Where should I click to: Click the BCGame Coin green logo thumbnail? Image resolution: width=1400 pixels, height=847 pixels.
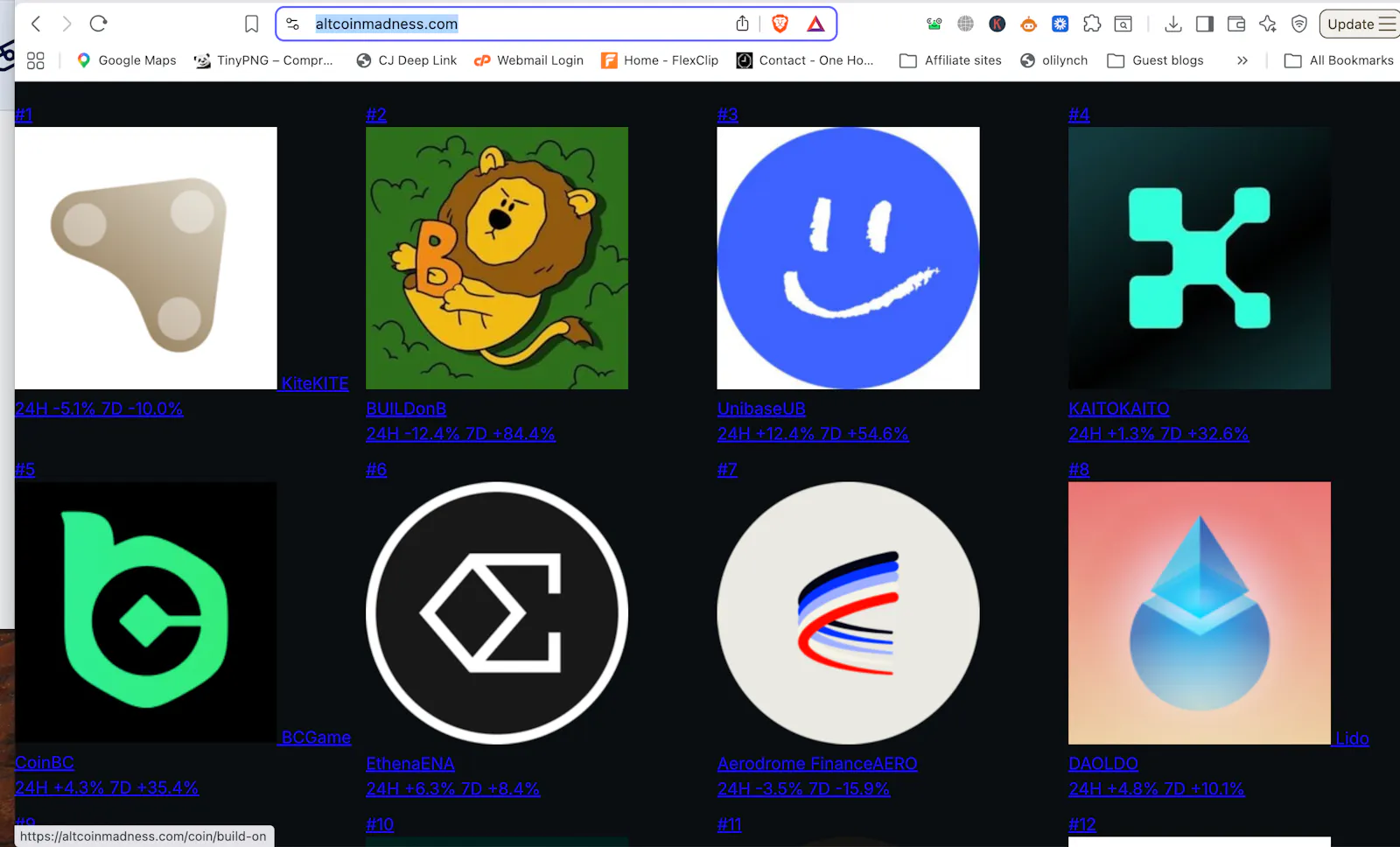(x=146, y=612)
